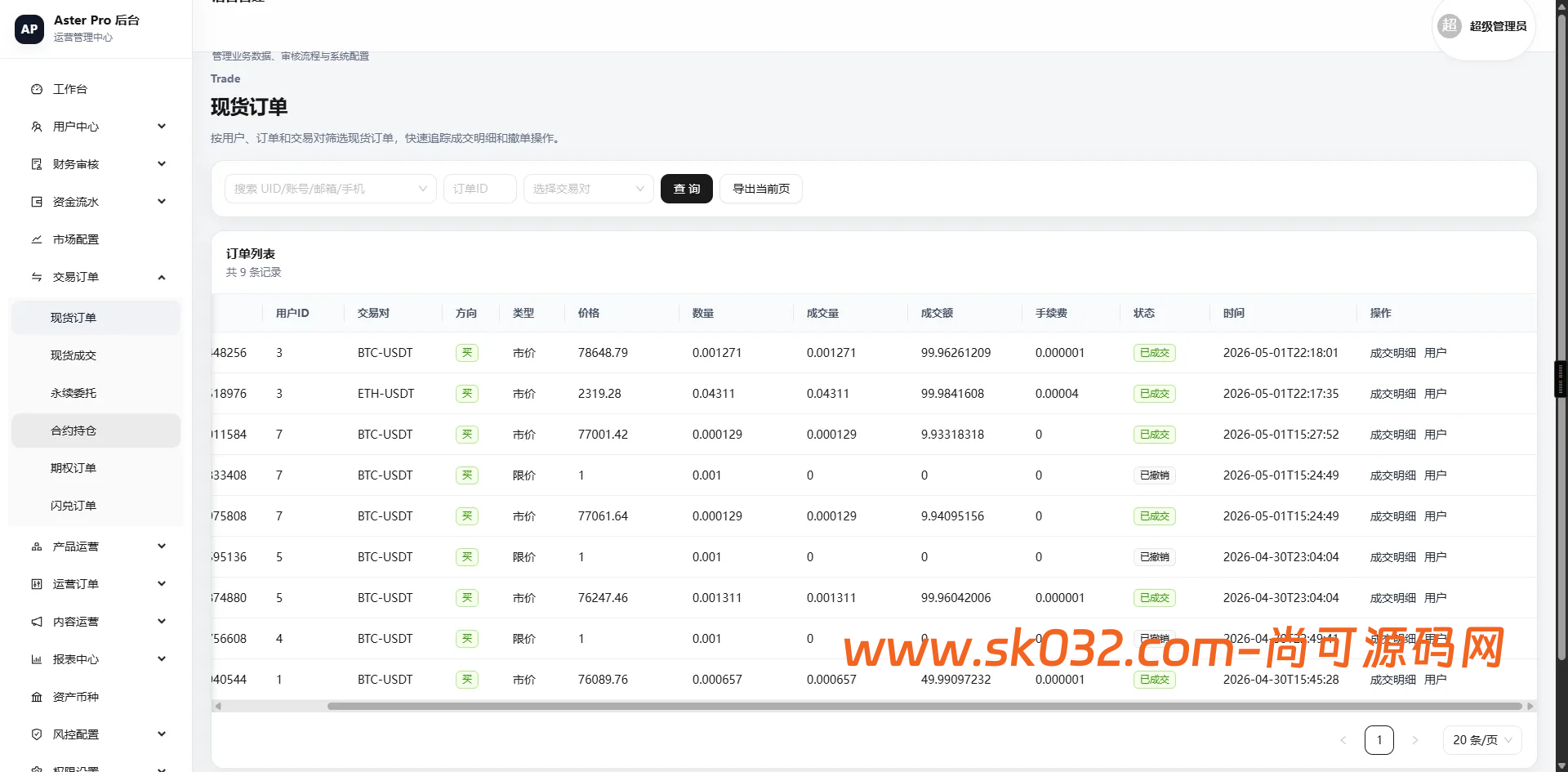Collapse 交易订单 menu chevron

tap(162, 277)
